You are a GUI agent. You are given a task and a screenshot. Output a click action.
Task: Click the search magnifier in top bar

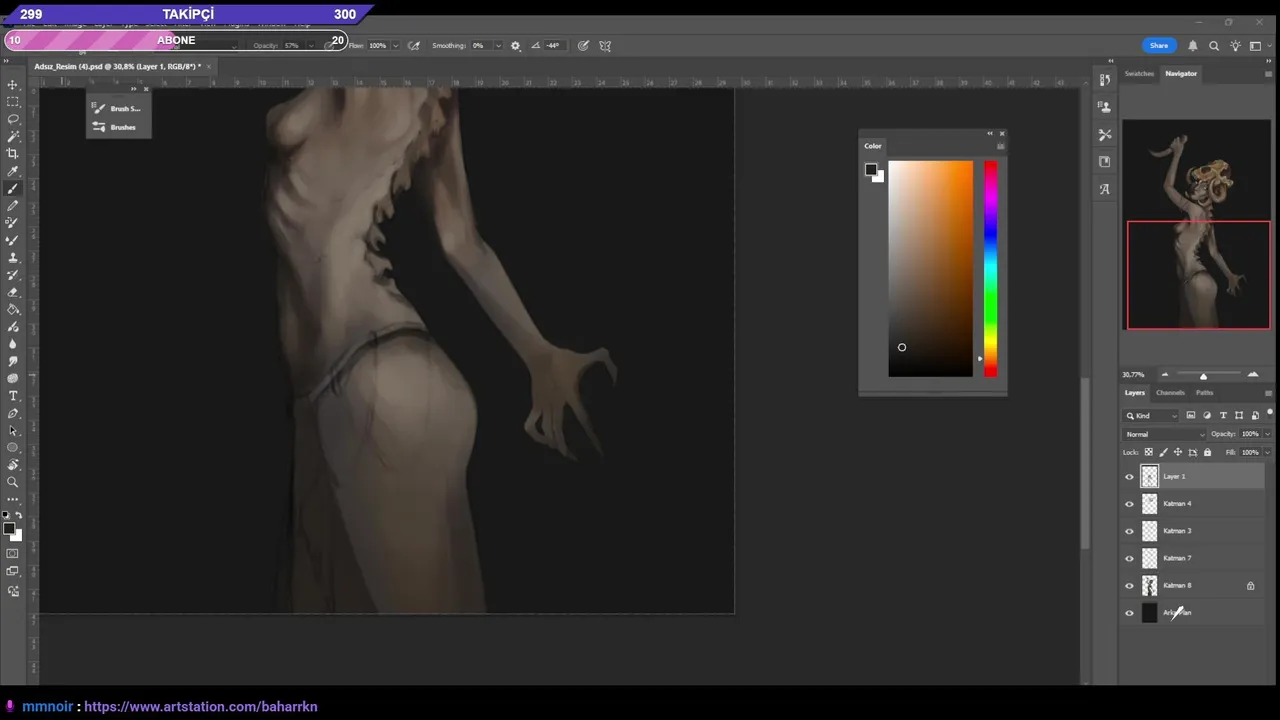pos(1214,45)
